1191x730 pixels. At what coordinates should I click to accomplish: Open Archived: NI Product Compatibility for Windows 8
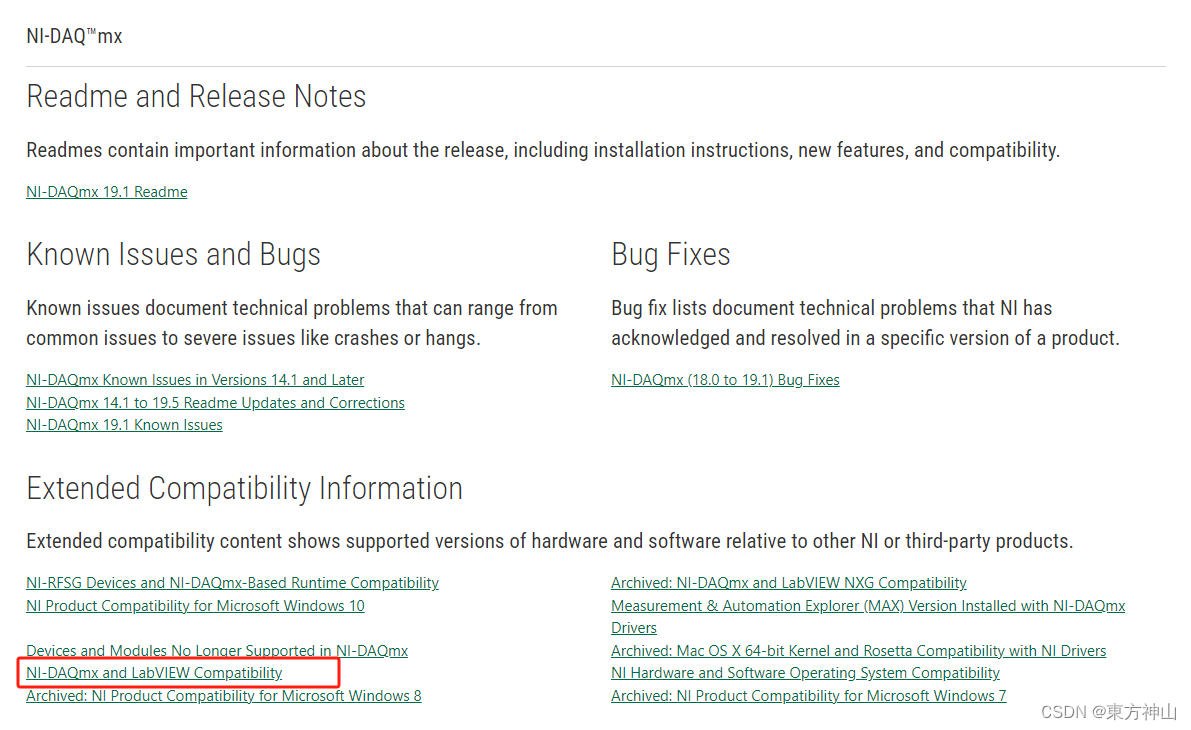[223, 696]
